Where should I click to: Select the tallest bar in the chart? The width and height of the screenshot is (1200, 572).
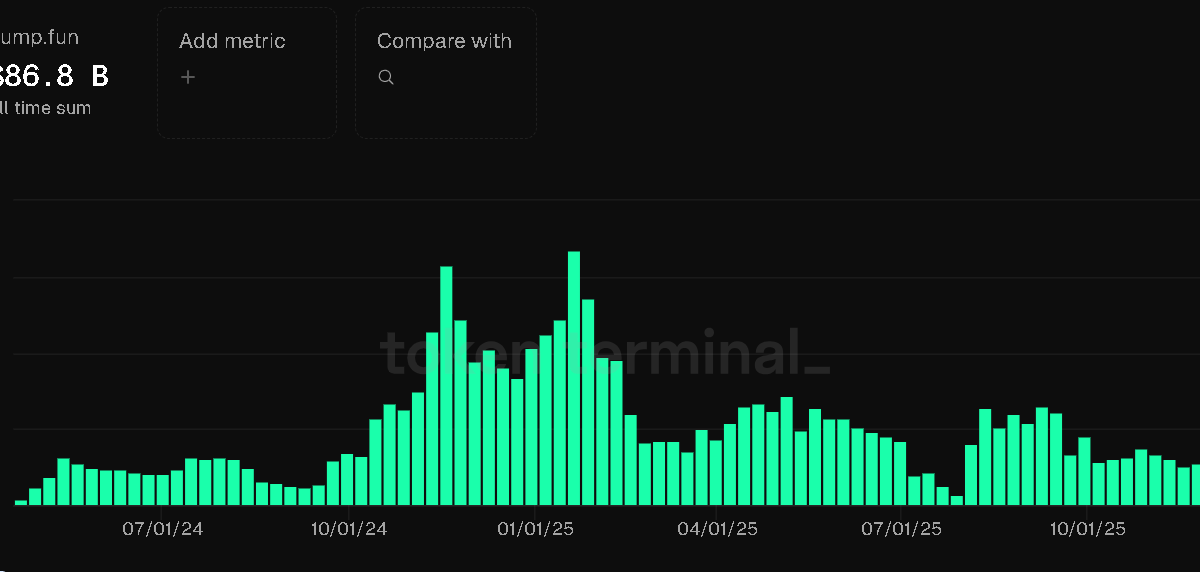tap(574, 378)
